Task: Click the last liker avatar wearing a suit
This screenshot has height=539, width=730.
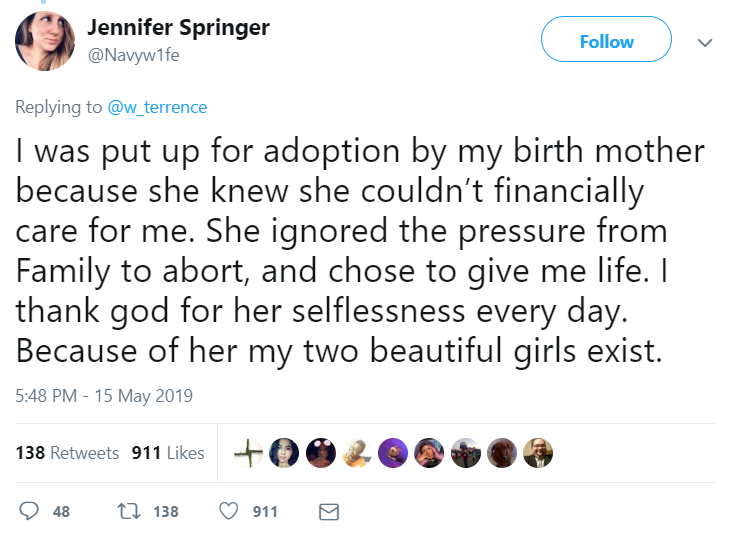Action: 538,453
